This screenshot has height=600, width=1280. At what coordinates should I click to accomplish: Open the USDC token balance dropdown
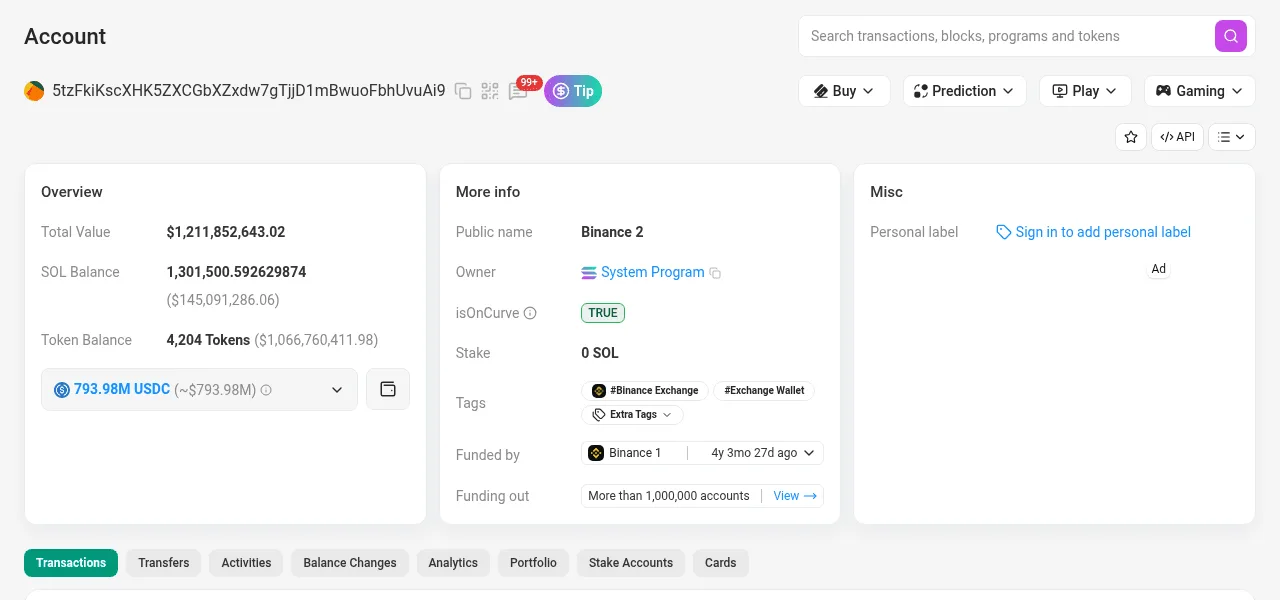[199, 390]
